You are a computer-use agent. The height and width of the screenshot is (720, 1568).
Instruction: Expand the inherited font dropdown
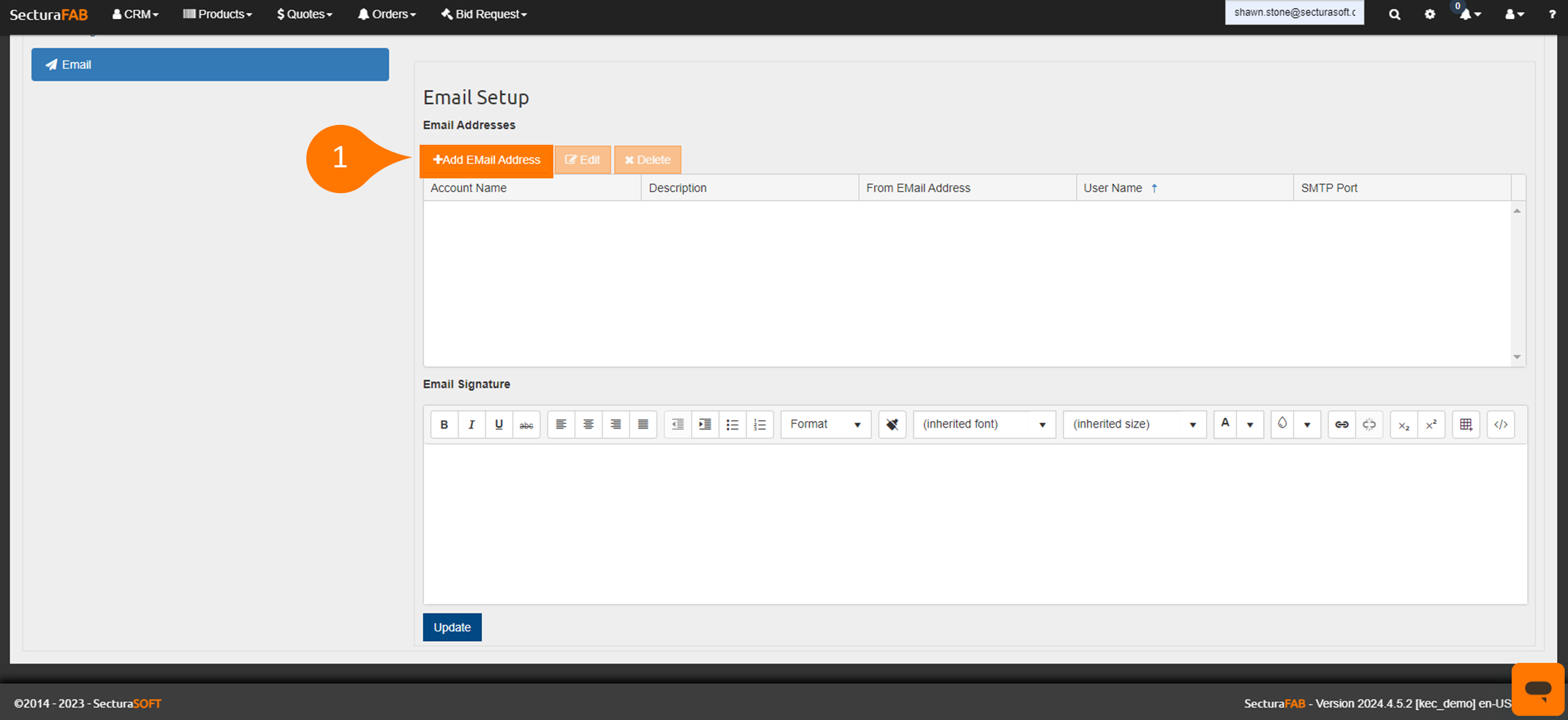(983, 425)
